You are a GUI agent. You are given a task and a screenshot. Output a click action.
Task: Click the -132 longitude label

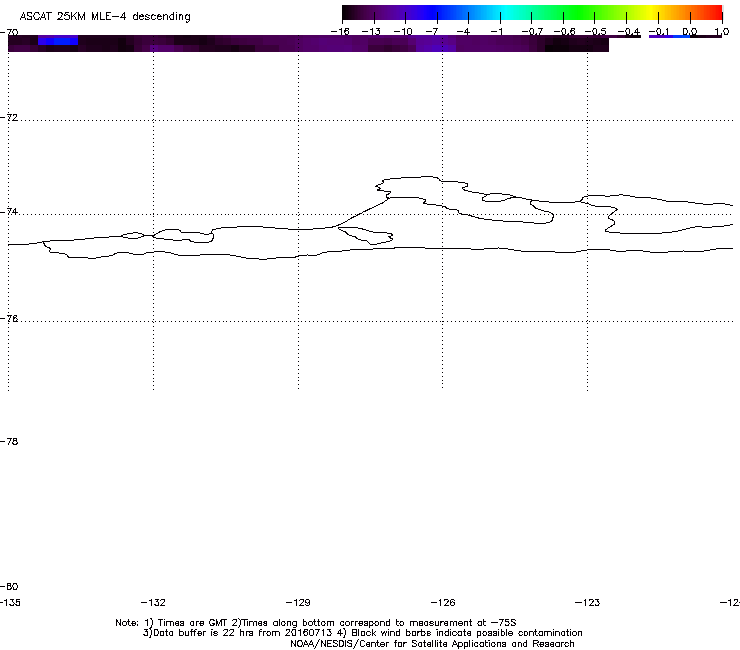[x=153, y=602]
